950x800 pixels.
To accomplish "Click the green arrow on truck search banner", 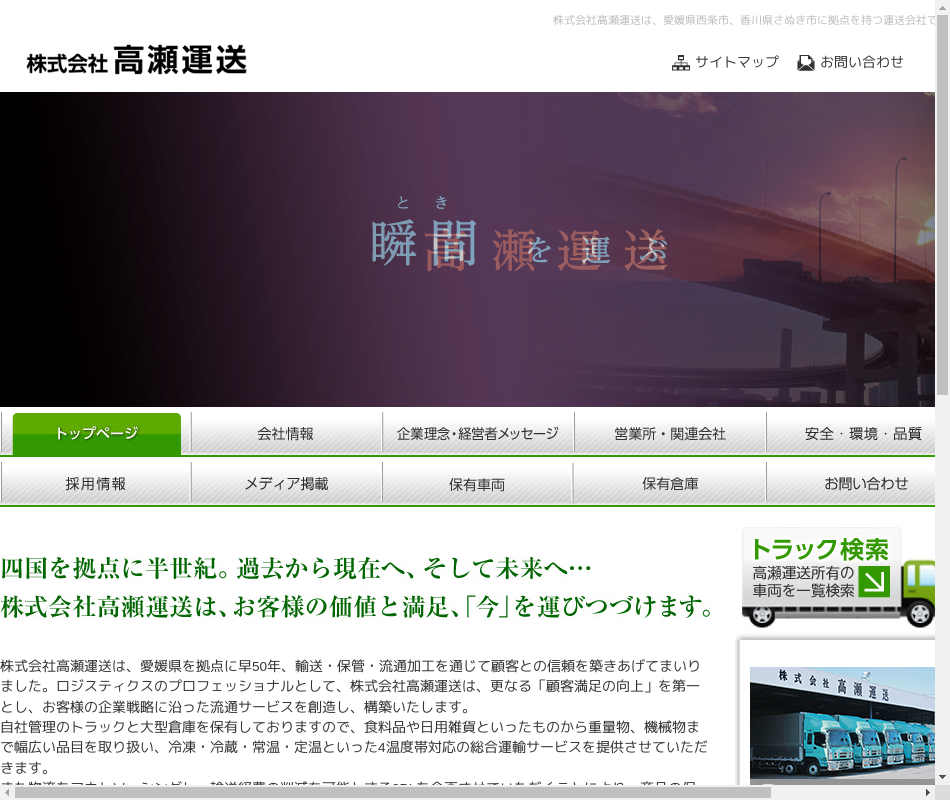I will 873,582.
